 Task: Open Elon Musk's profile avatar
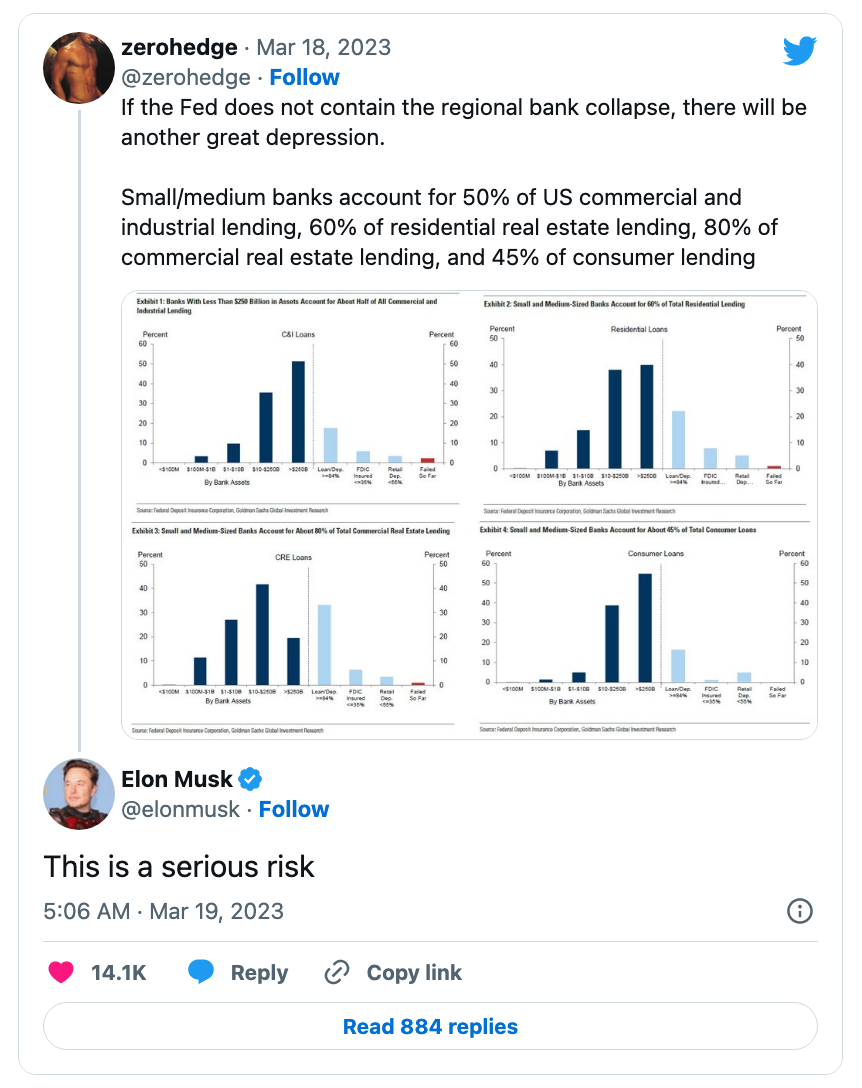(79, 794)
